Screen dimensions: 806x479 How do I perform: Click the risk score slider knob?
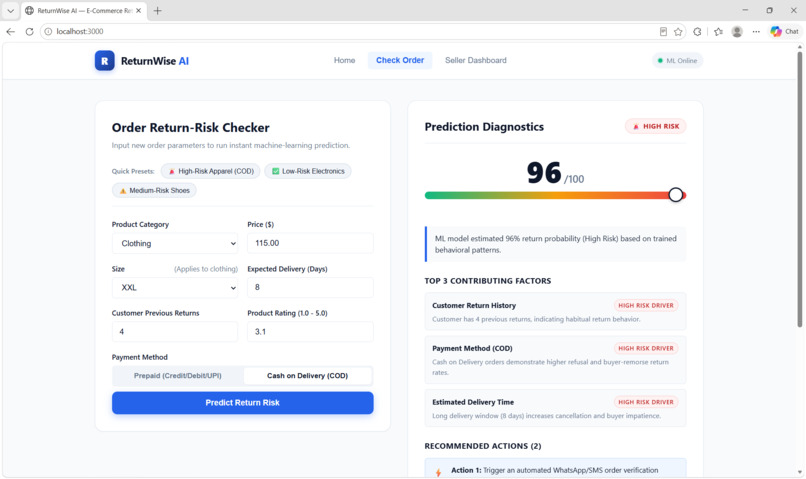tap(676, 195)
